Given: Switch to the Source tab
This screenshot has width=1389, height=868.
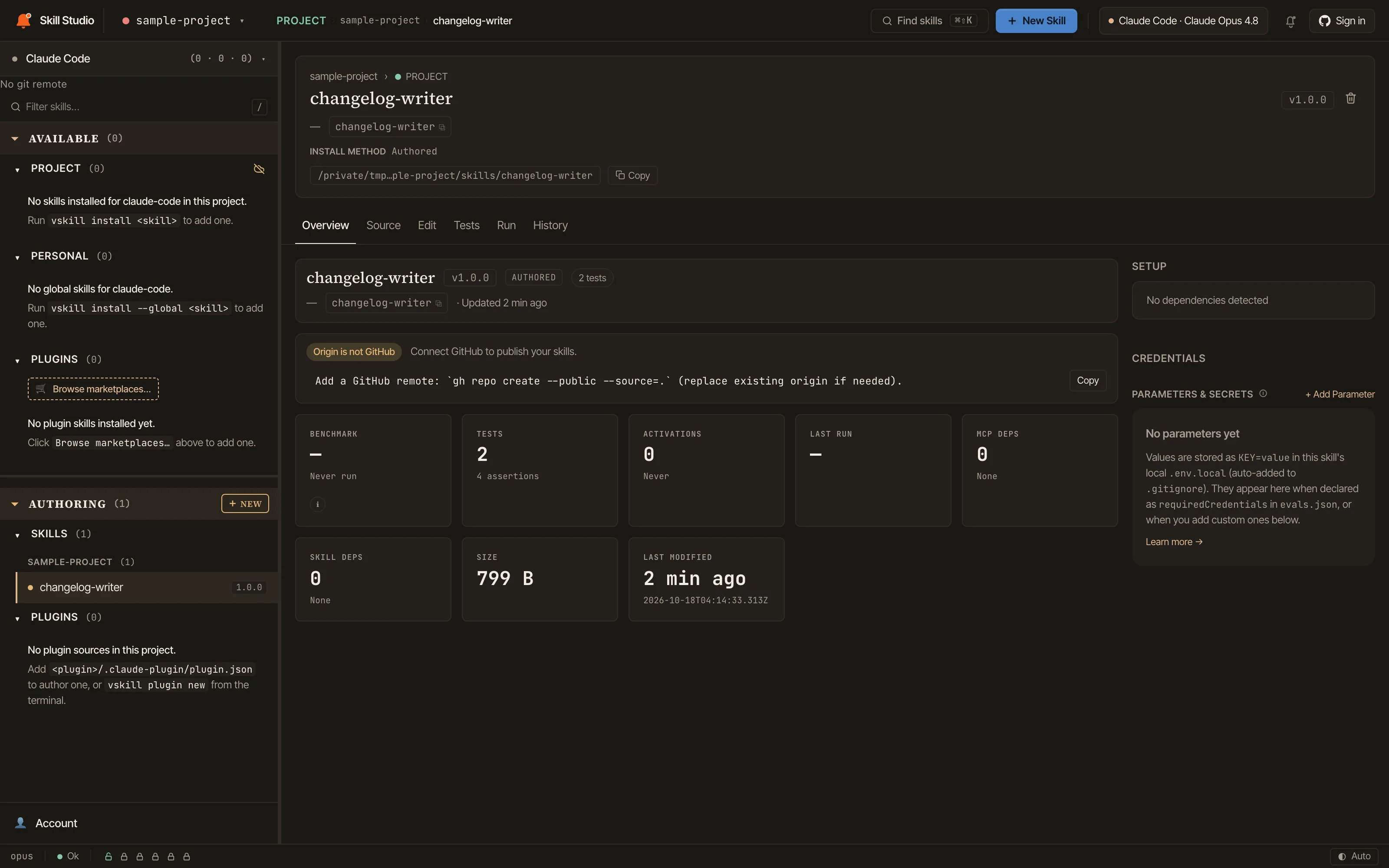Looking at the screenshot, I should click(383, 225).
